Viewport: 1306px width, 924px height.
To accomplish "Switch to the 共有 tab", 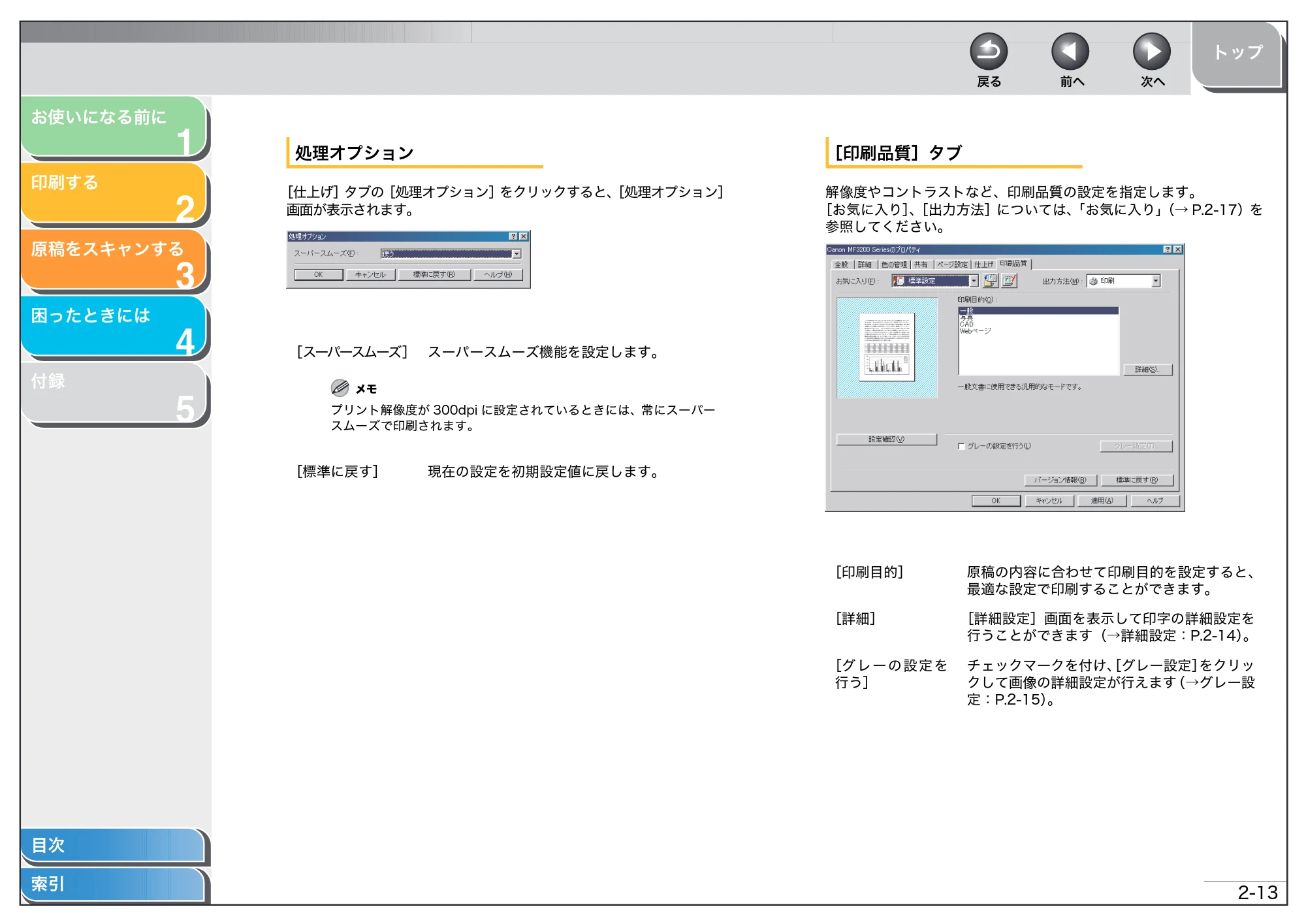I will click(x=921, y=264).
